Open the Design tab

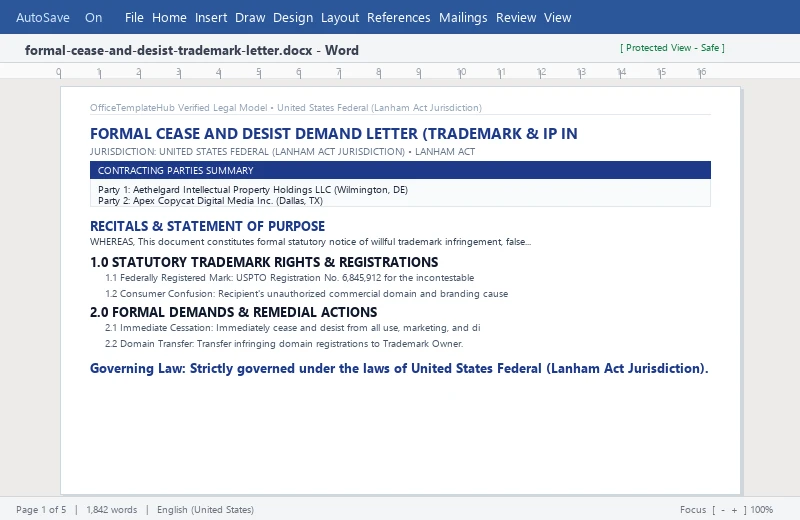coord(293,17)
